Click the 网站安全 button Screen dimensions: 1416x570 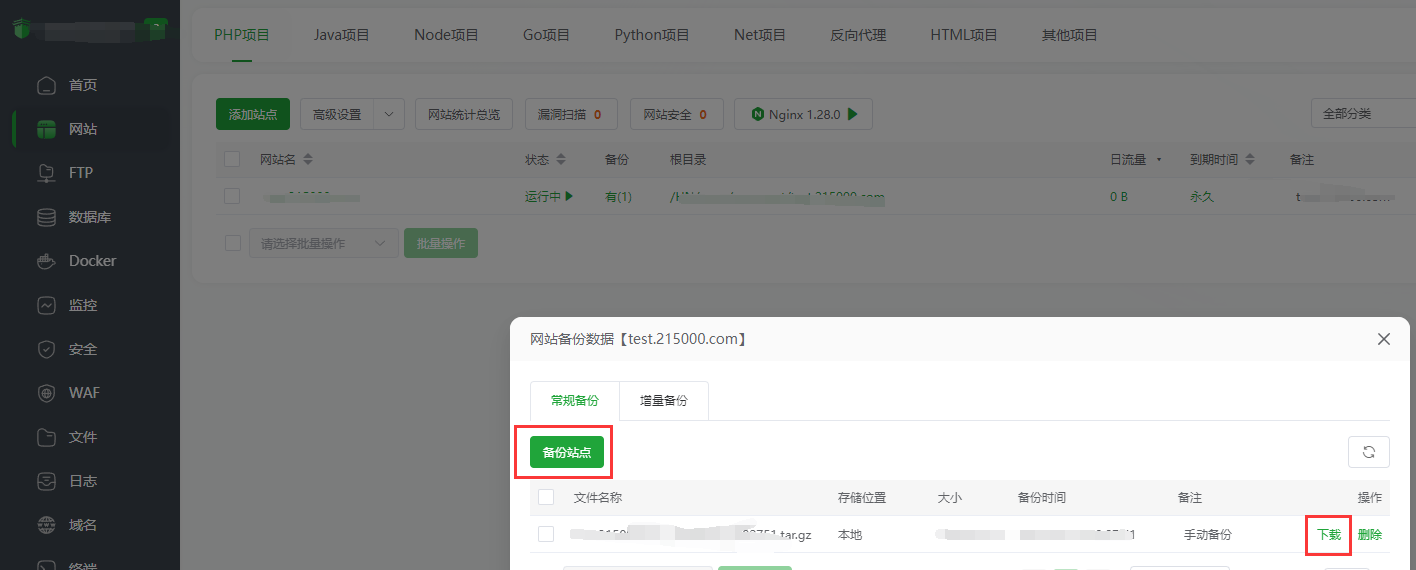[676, 114]
